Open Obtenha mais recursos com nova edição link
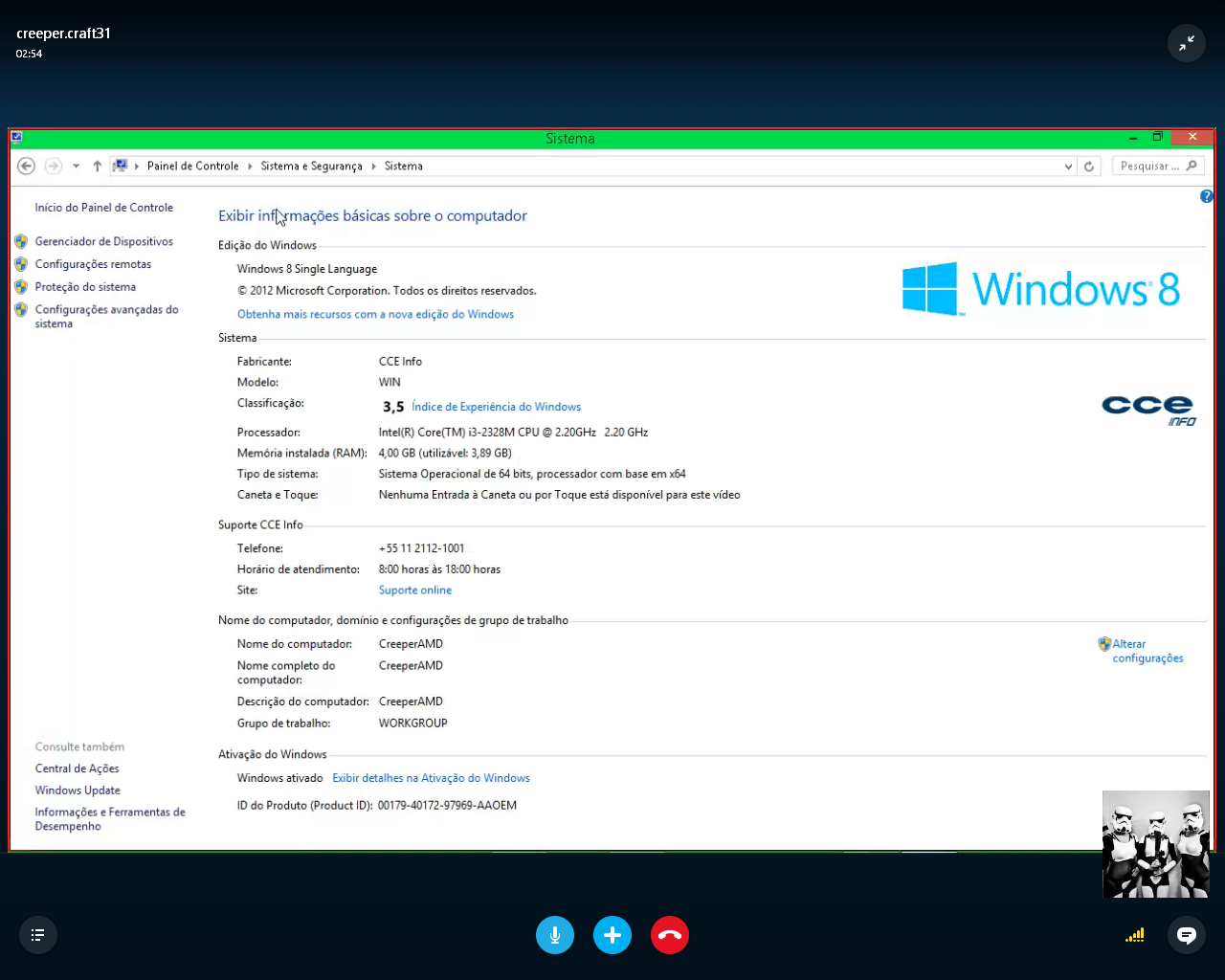This screenshot has width=1225, height=980. 375,314
